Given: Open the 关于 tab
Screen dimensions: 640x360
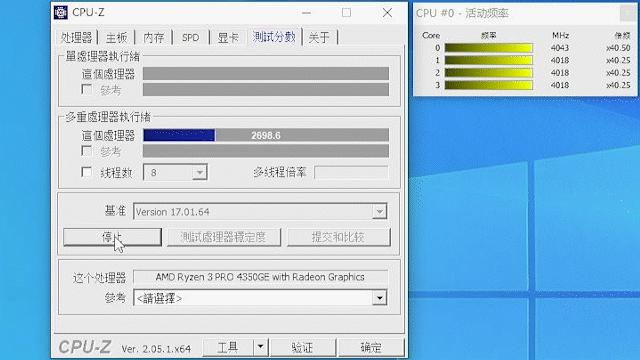Looking at the screenshot, I should [x=319, y=38].
